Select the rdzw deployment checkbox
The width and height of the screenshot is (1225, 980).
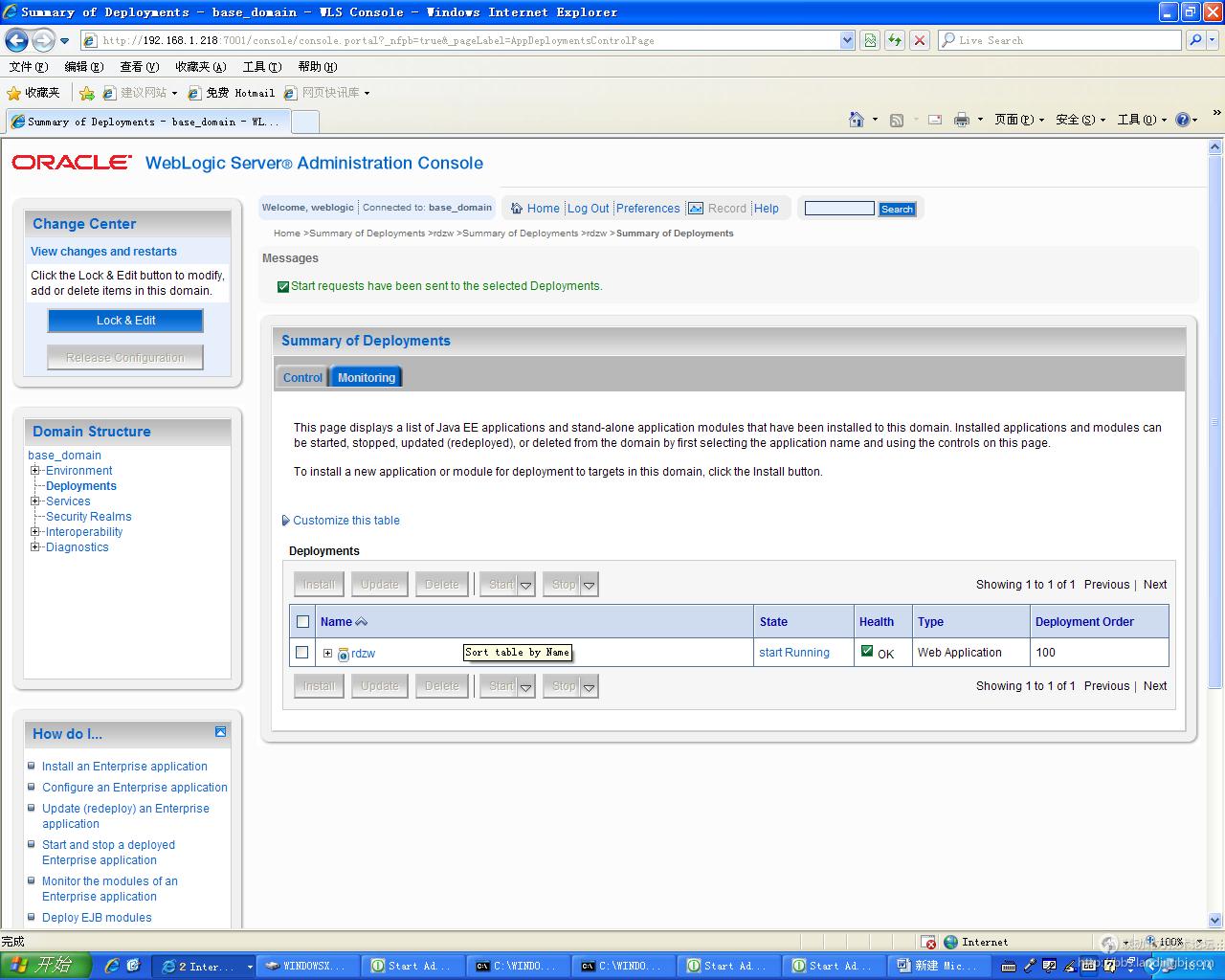pos(302,653)
